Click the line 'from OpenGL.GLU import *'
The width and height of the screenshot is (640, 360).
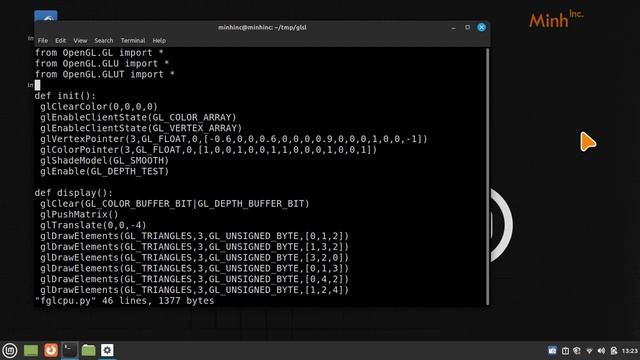pyautogui.click(x=102, y=63)
